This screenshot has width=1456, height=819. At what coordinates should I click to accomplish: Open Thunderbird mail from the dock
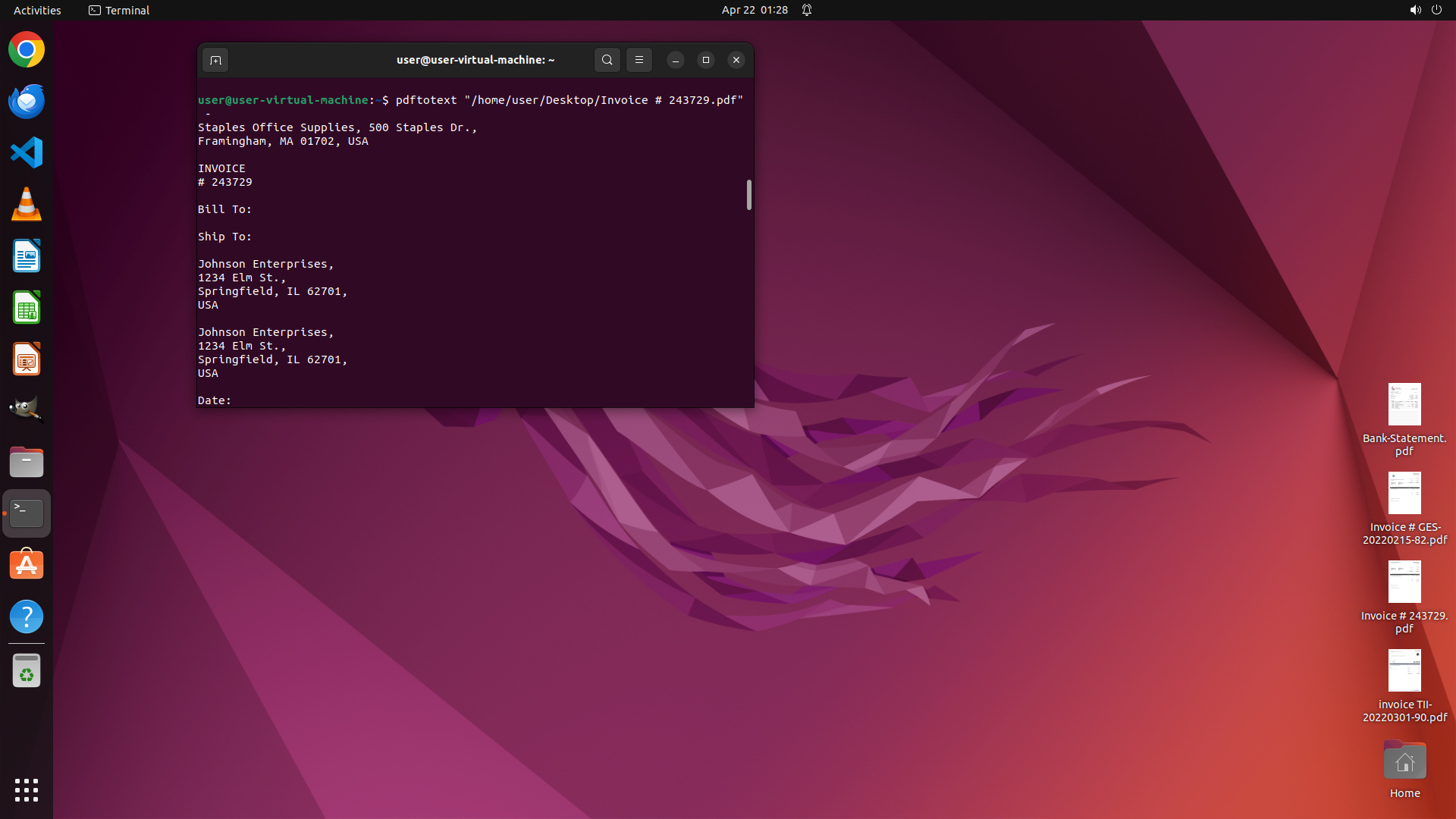click(x=27, y=102)
